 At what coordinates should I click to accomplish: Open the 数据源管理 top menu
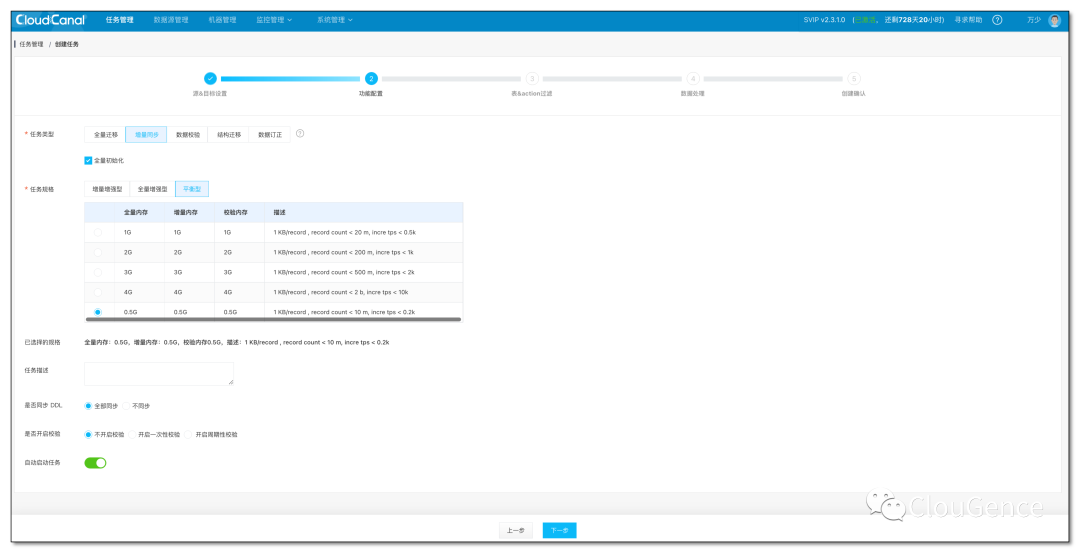click(171, 20)
